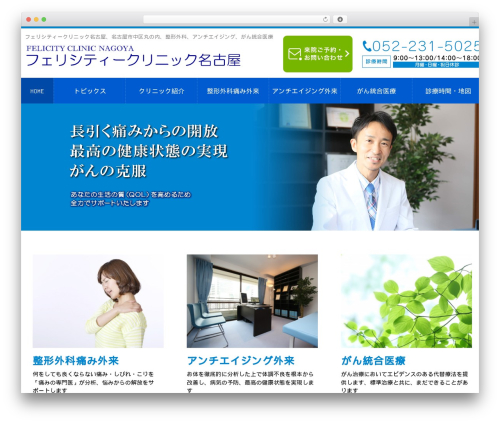
Task: Click the 診療時間 label box
Action: tap(376, 62)
